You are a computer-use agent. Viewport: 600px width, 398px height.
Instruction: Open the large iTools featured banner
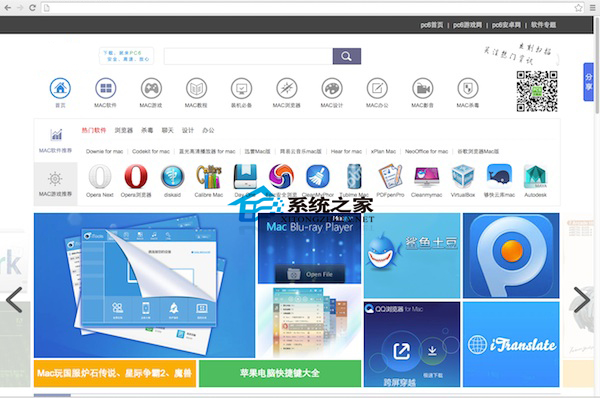coord(144,285)
